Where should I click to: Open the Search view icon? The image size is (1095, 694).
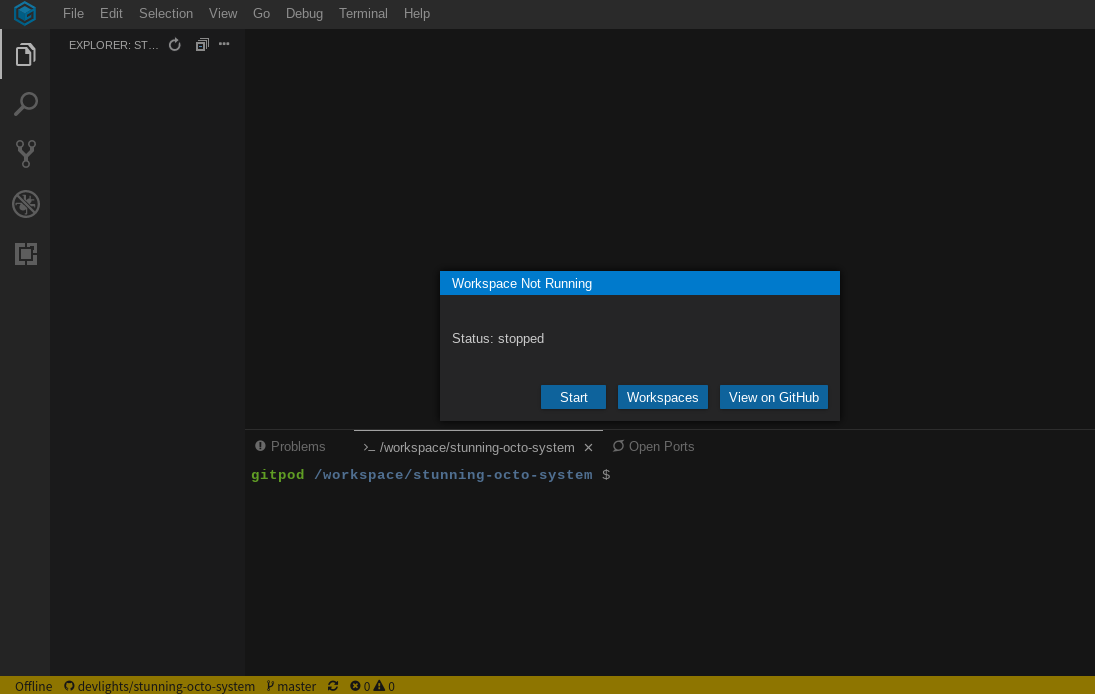[x=25, y=104]
